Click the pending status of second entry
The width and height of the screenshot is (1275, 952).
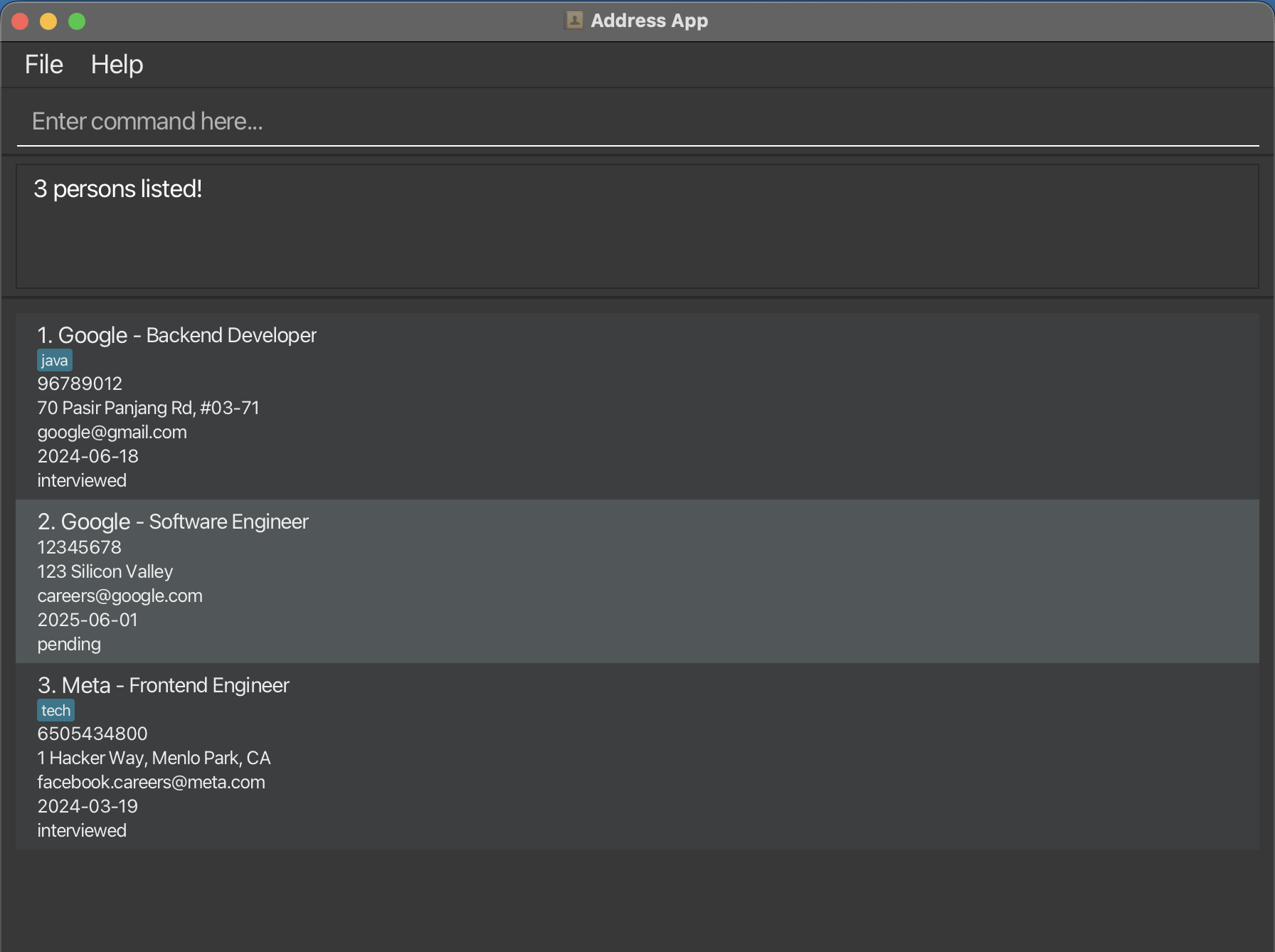[69, 645]
